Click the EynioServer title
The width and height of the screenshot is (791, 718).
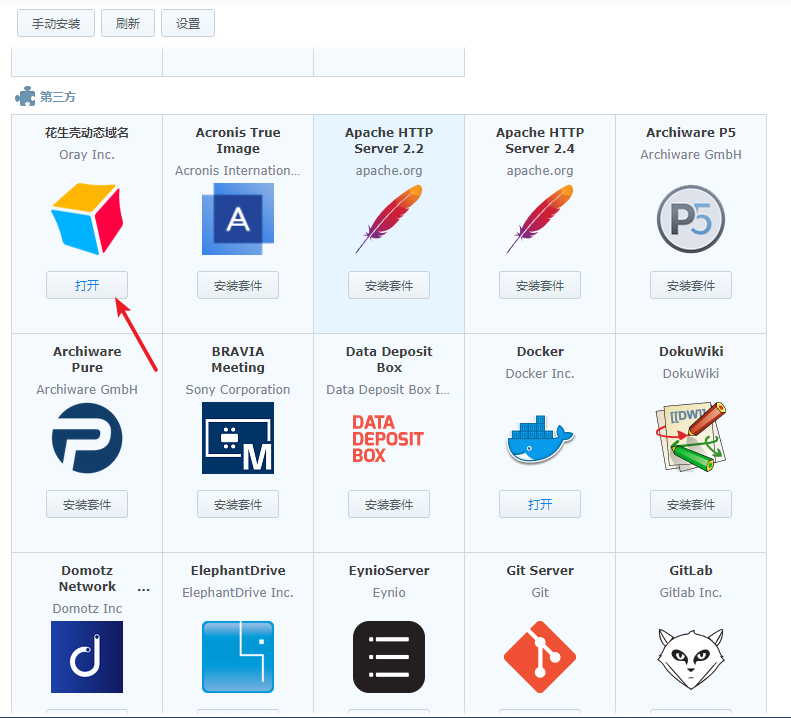click(389, 570)
